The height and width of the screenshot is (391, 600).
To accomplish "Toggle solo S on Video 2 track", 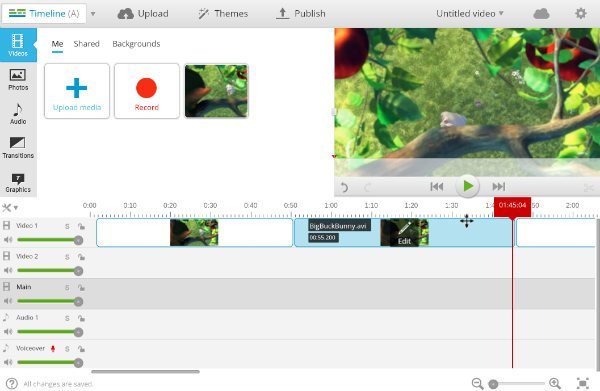I will 67,257.
